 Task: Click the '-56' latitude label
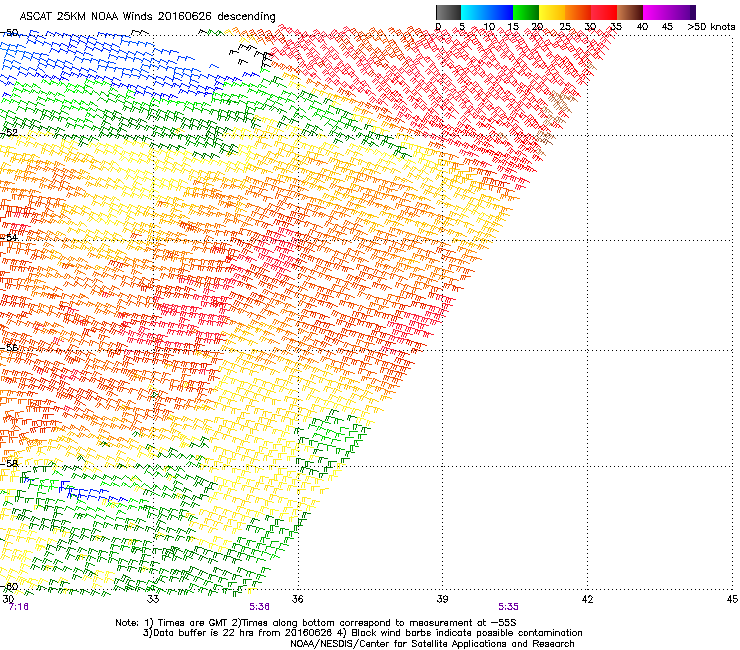click(x=9, y=347)
